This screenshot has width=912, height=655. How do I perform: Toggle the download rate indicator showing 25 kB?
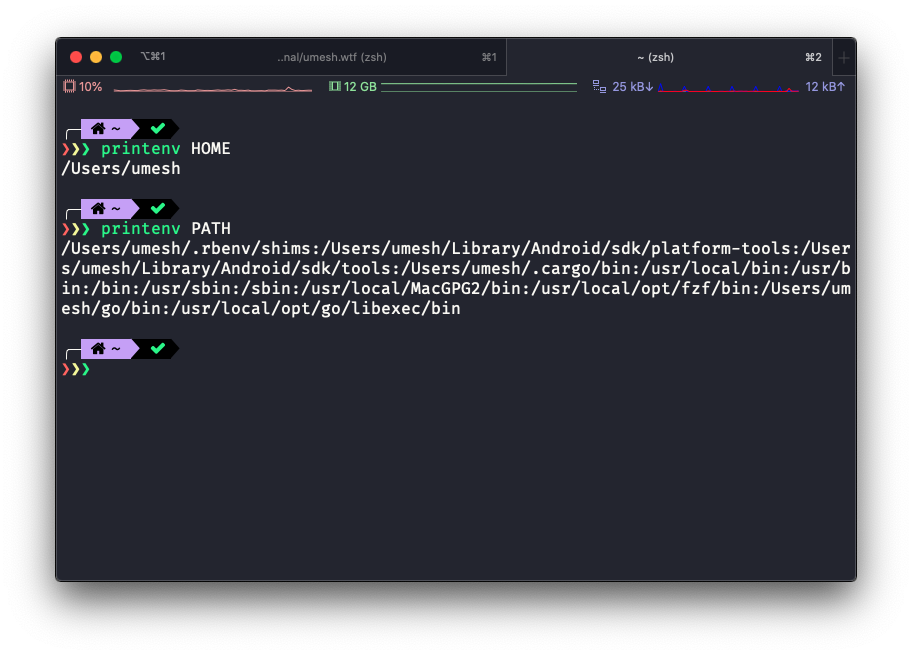point(634,87)
